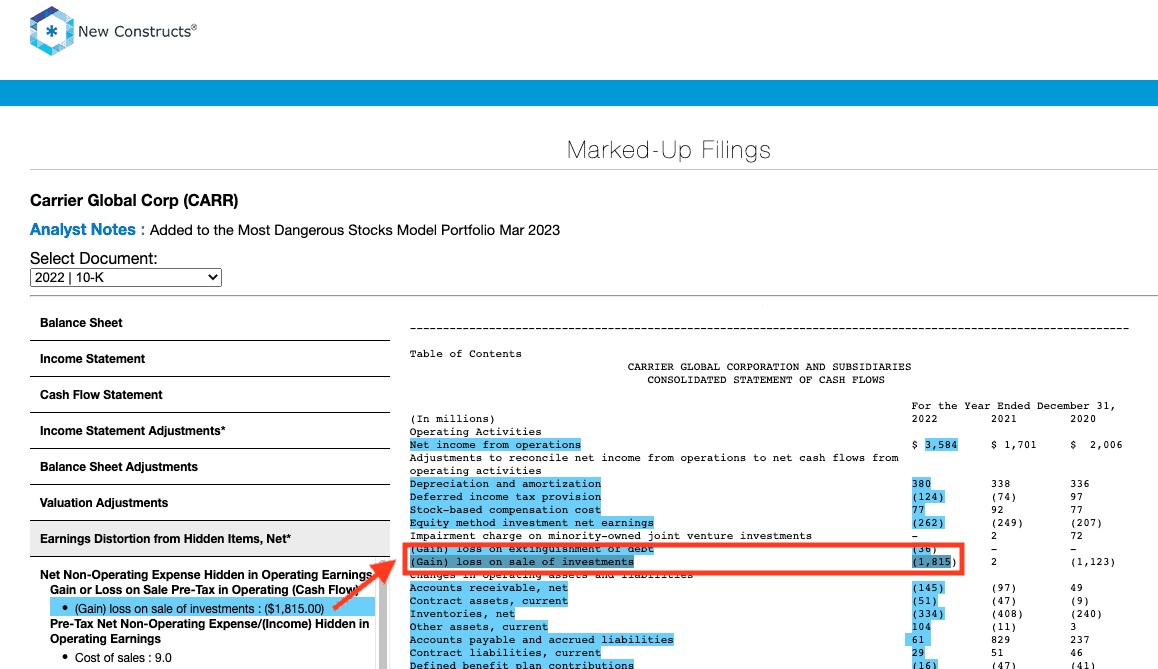Viewport: 1158px width, 669px height.
Task: Open the Select Document dropdown
Action: (x=126, y=278)
